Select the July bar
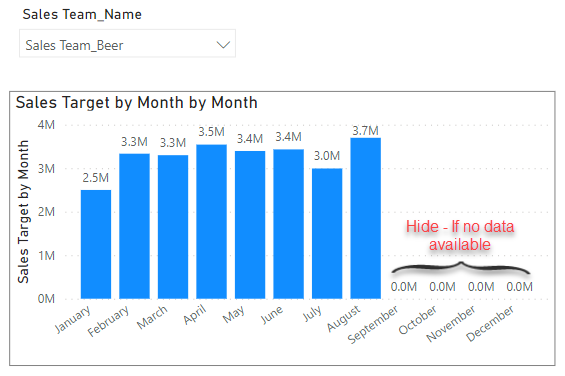The image size is (565, 376). click(x=327, y=234)
